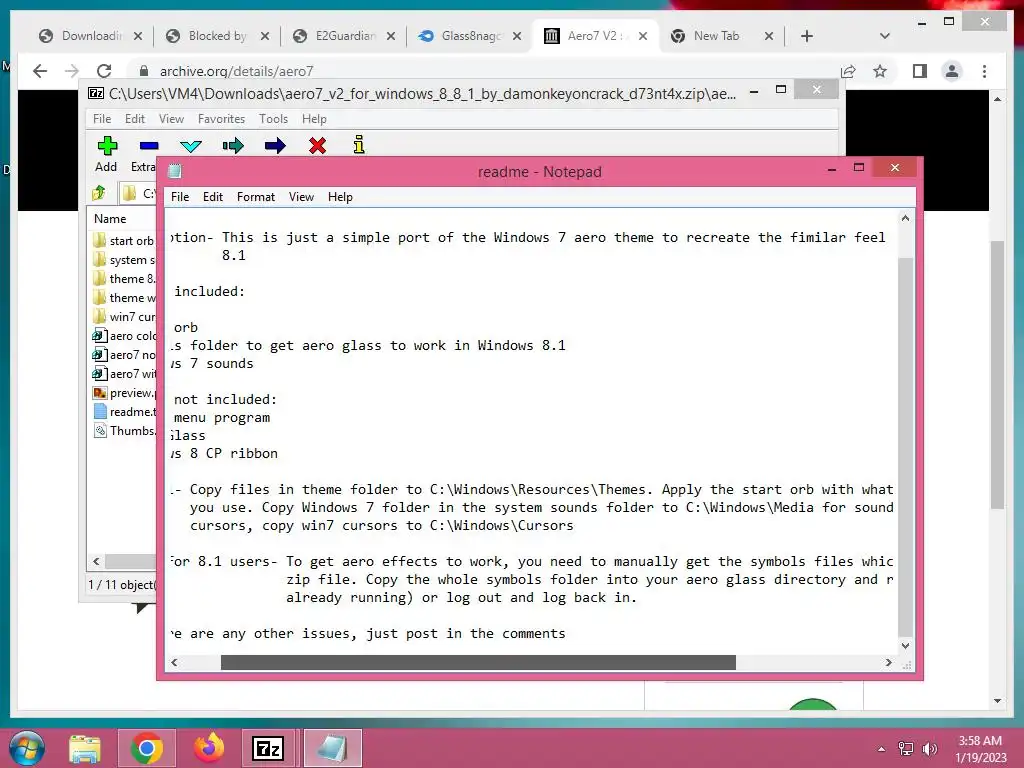Open the View menu in 7-Zip

click(171, 119)
